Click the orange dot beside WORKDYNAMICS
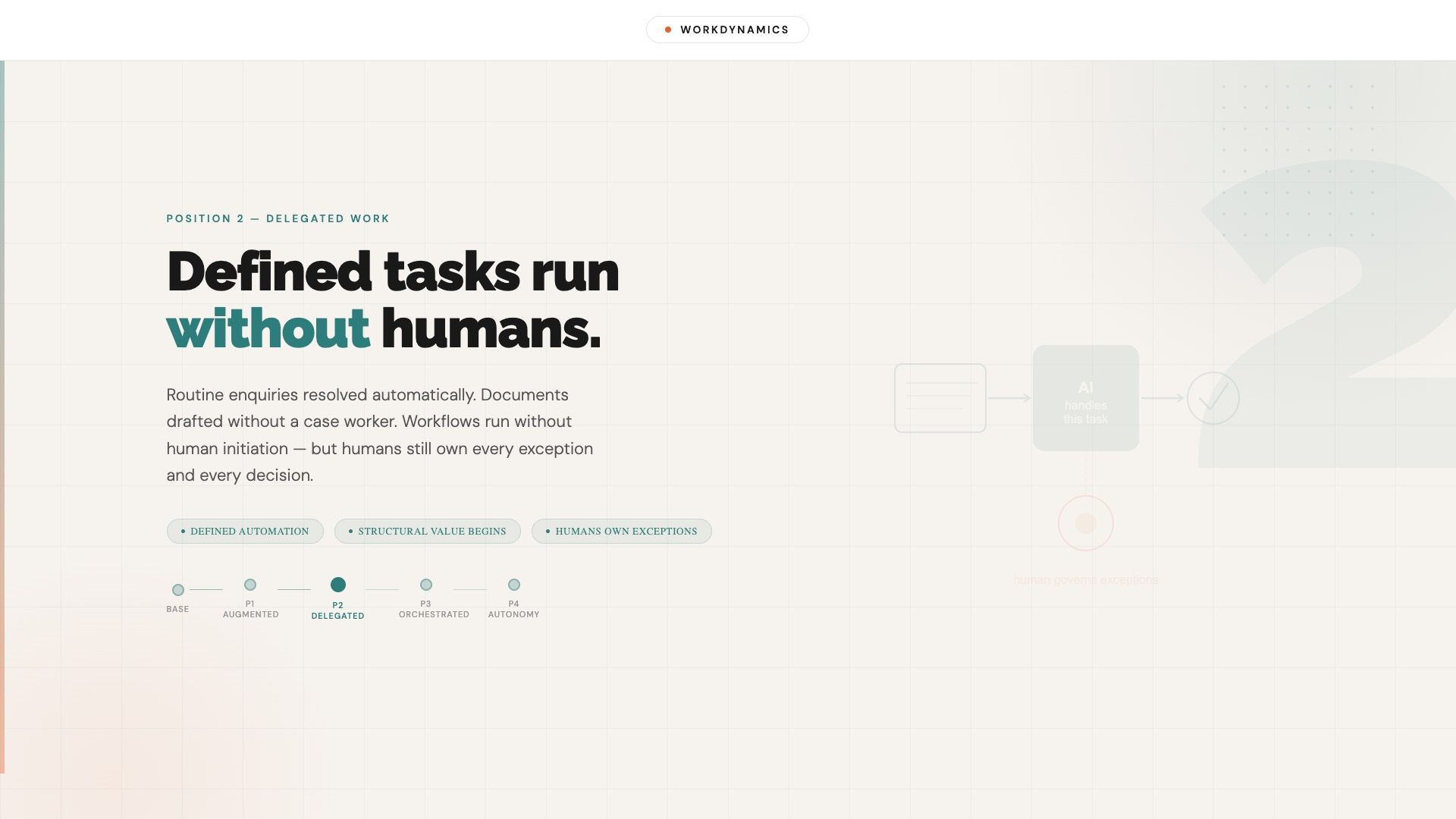Viewport: 1456px width, 819px height. click(x=668, y=30)
